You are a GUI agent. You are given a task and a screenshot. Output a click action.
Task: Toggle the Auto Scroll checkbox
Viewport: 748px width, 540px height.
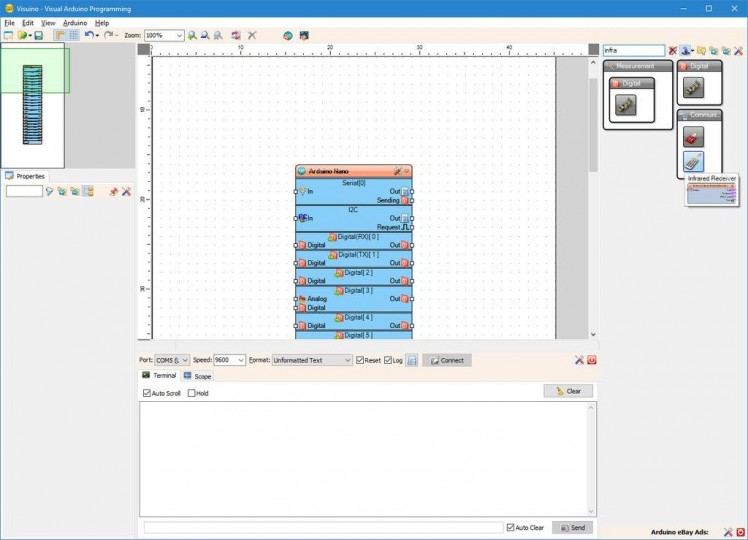coord(147,393)
